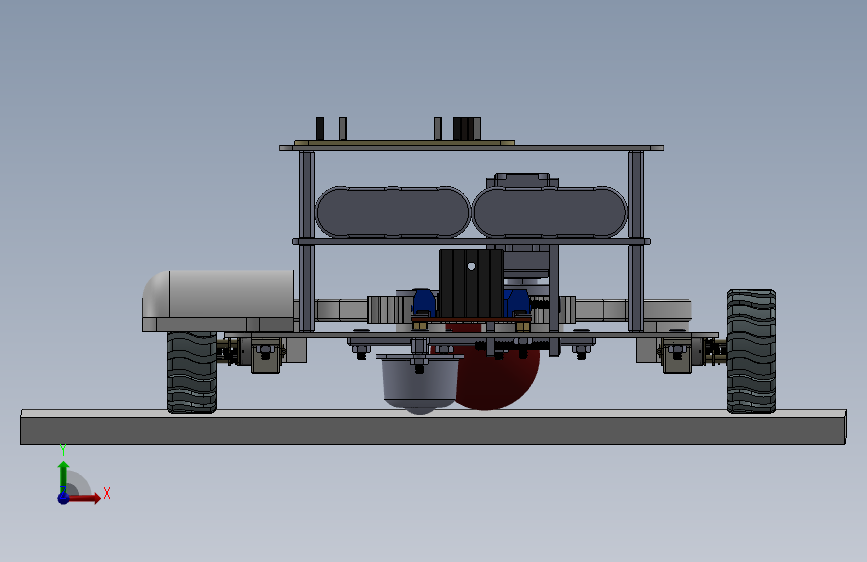Select the ribbed black connector on the top board

tap(467, 128)
